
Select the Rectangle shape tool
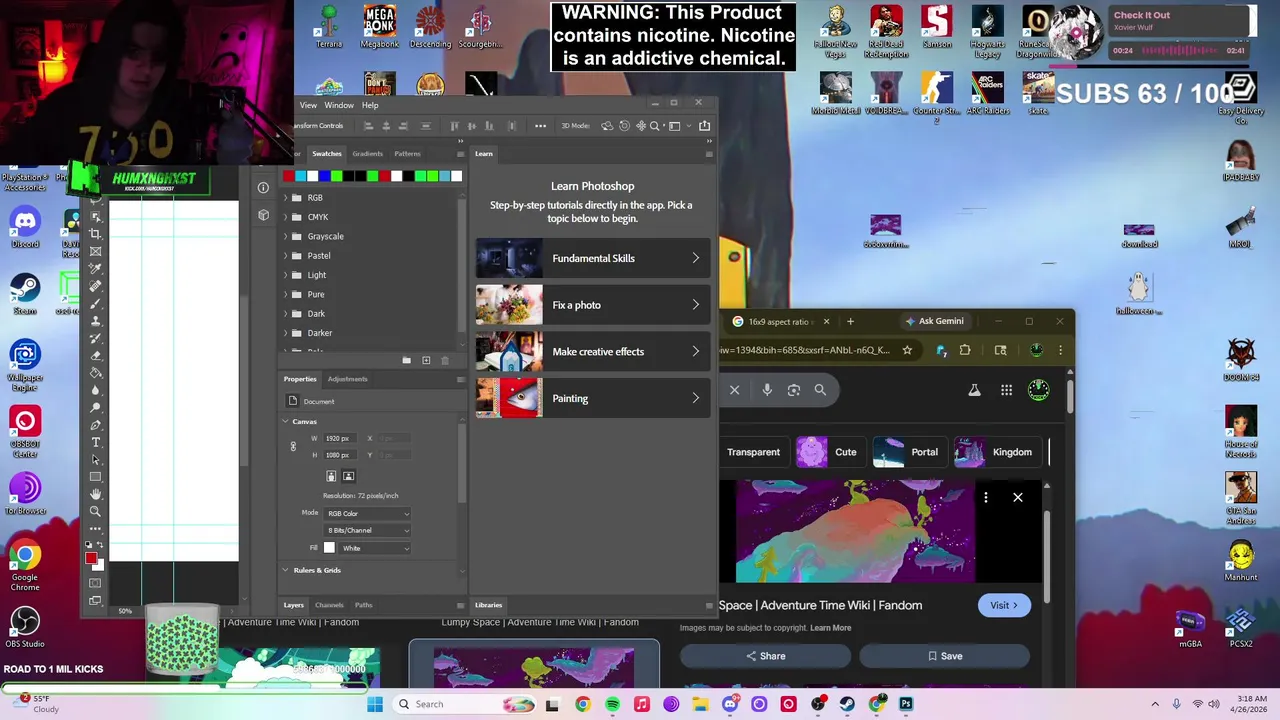[x=95, y=476]
